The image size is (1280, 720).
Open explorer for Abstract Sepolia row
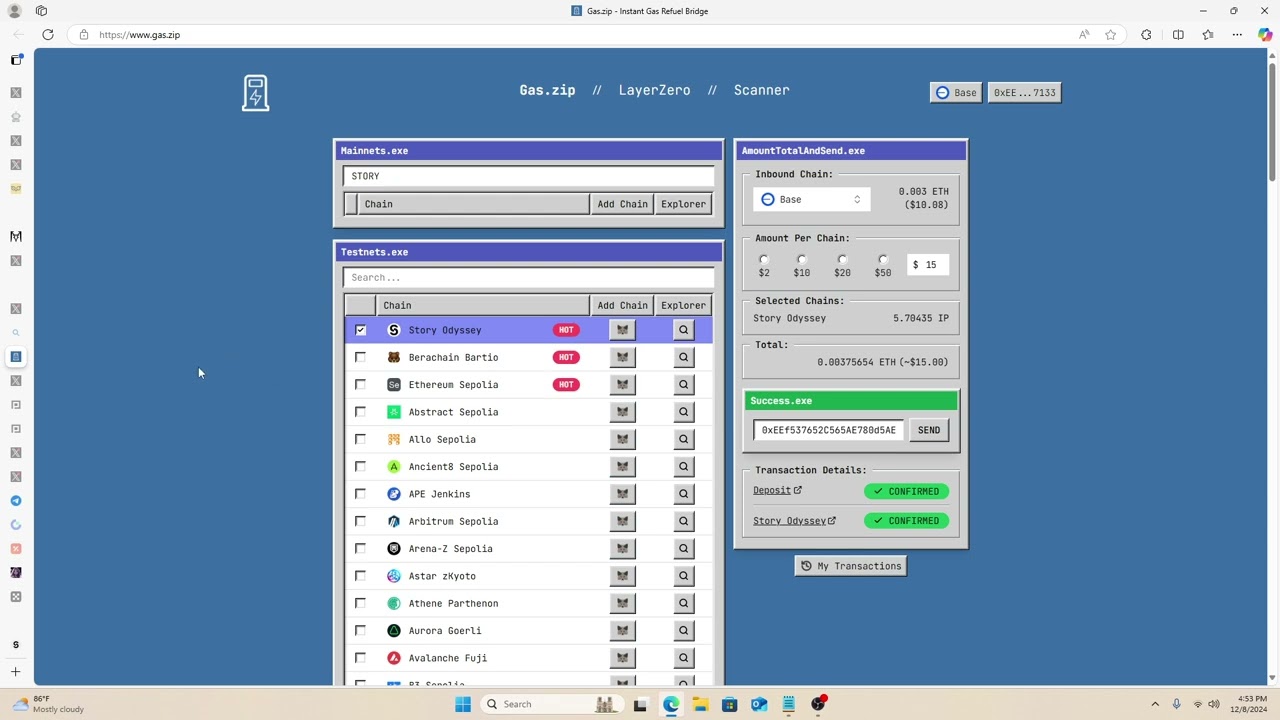pyautogui.click(x=684, y=412)
